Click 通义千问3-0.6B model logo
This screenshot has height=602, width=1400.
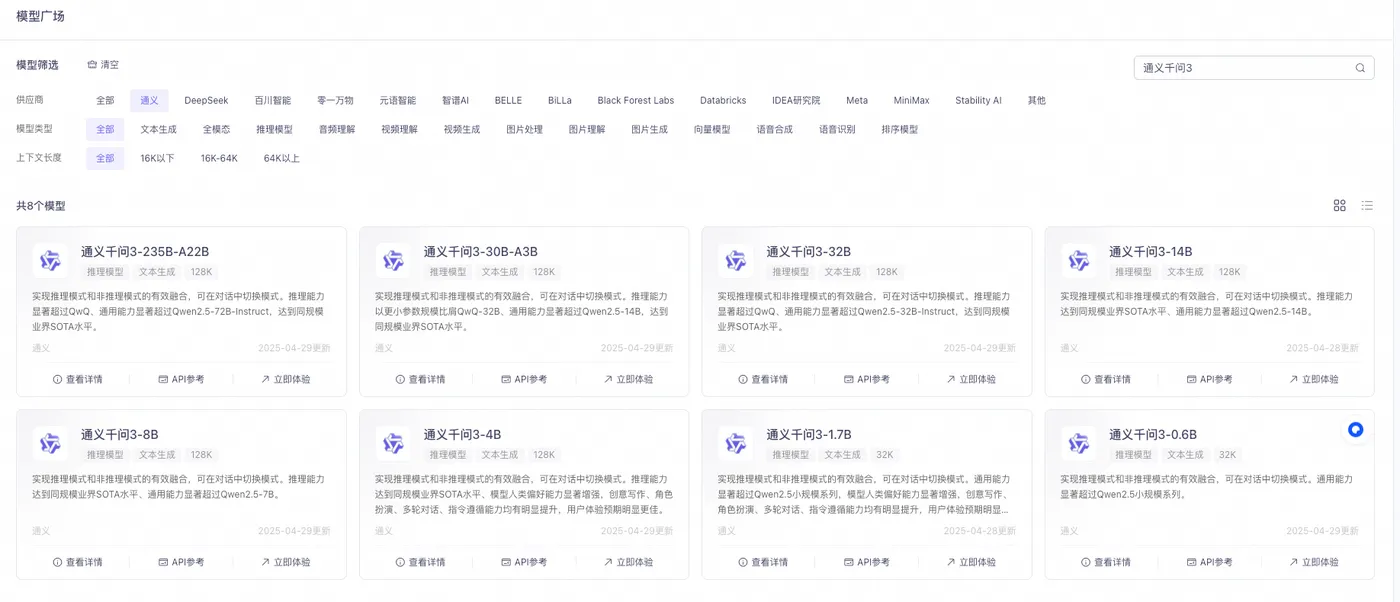tap(1078, 444)
